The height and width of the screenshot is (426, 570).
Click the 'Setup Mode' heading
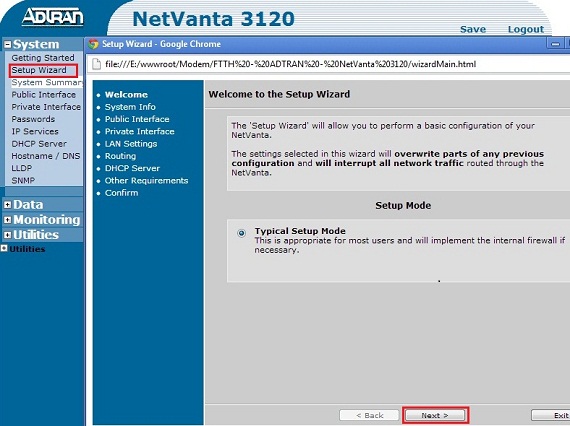tap(403, 205)
